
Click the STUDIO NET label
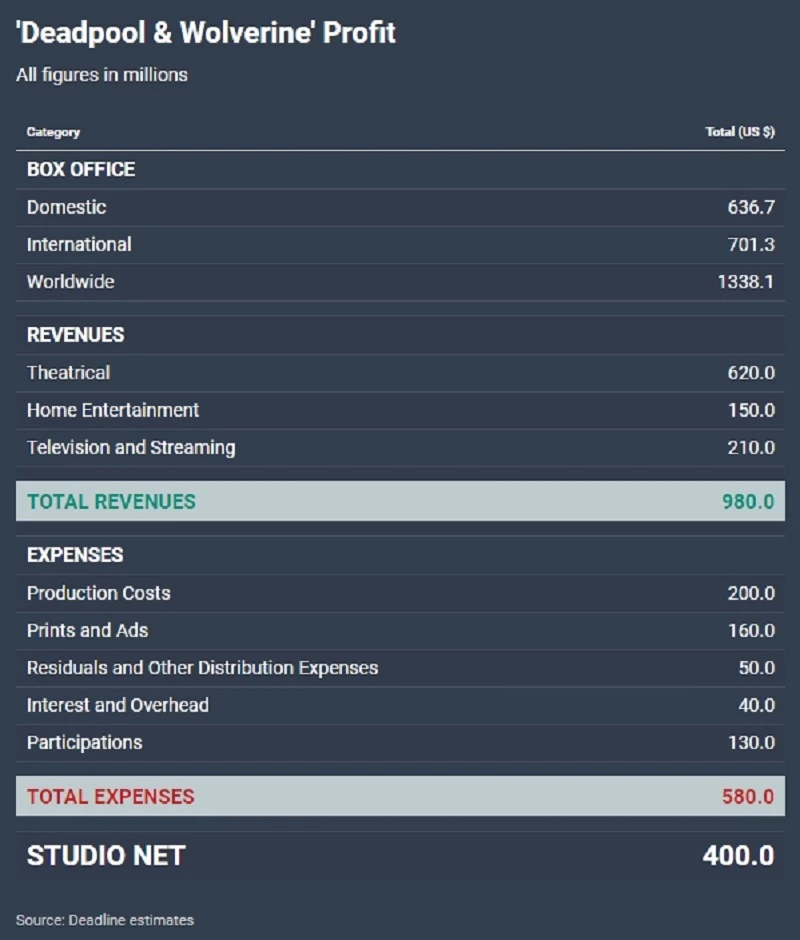click(106, 856)
